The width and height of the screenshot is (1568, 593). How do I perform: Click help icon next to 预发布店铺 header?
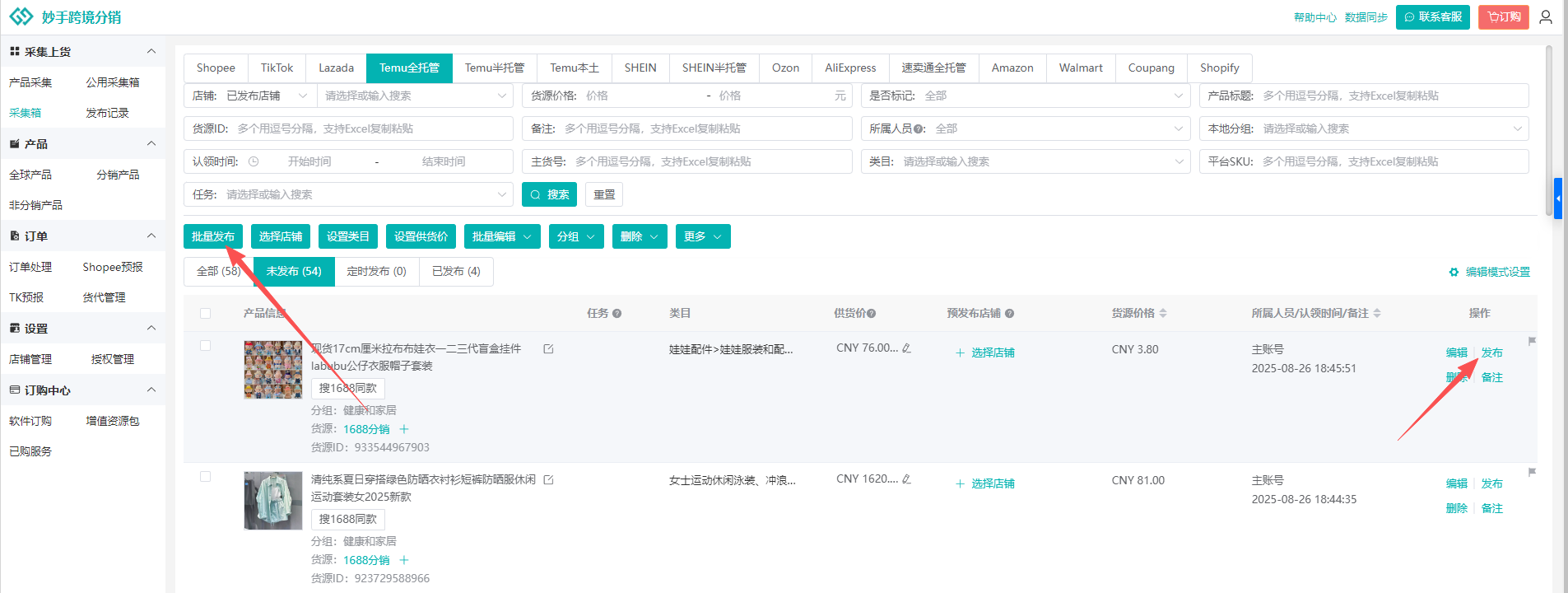click(1009, 314)
